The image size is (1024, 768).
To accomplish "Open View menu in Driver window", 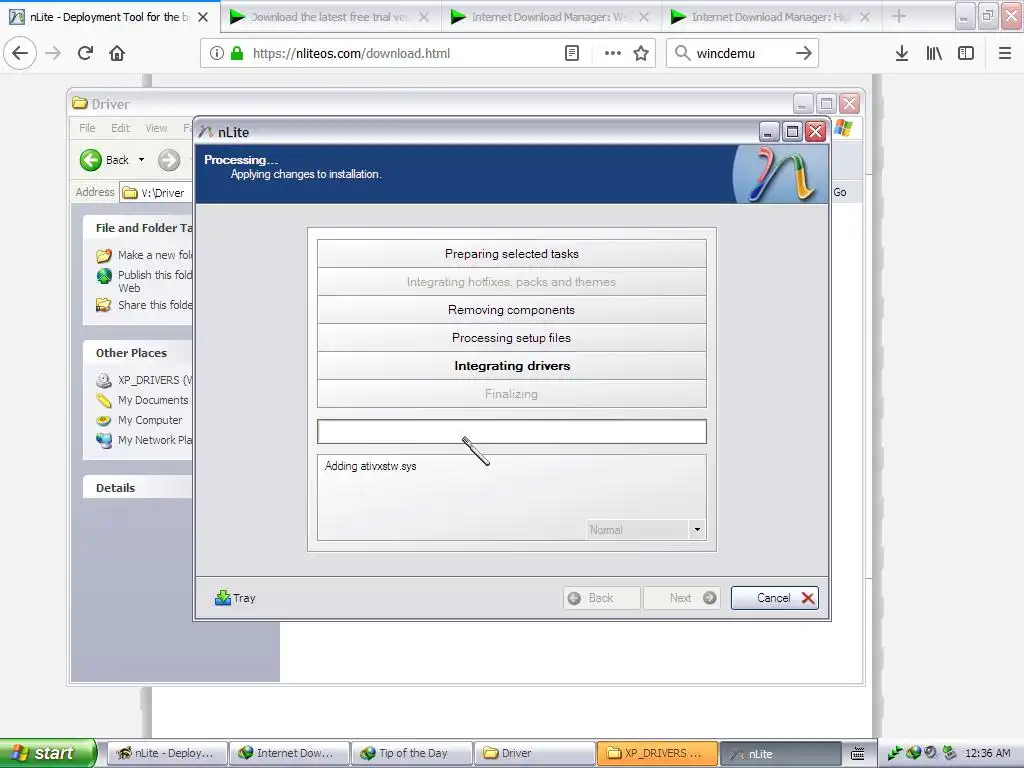I will (156, 128).
